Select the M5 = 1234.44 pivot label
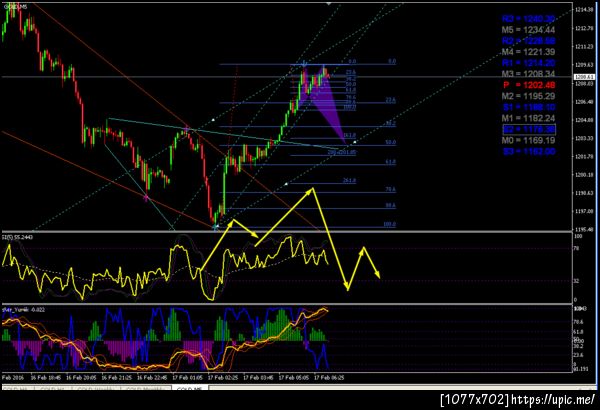 coord(528,30)
